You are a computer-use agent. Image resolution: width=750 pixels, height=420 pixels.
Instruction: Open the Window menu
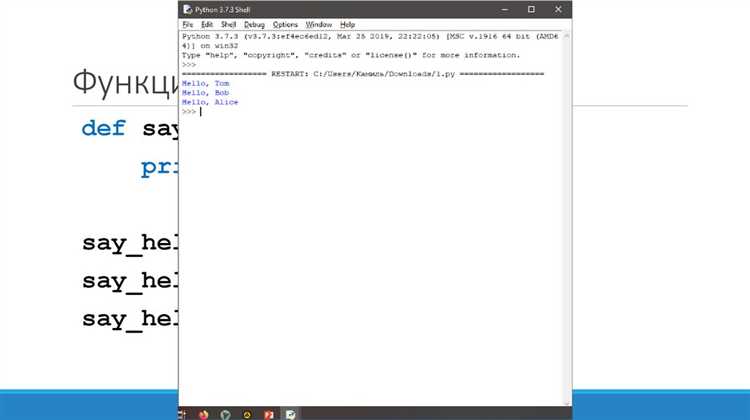319,24
